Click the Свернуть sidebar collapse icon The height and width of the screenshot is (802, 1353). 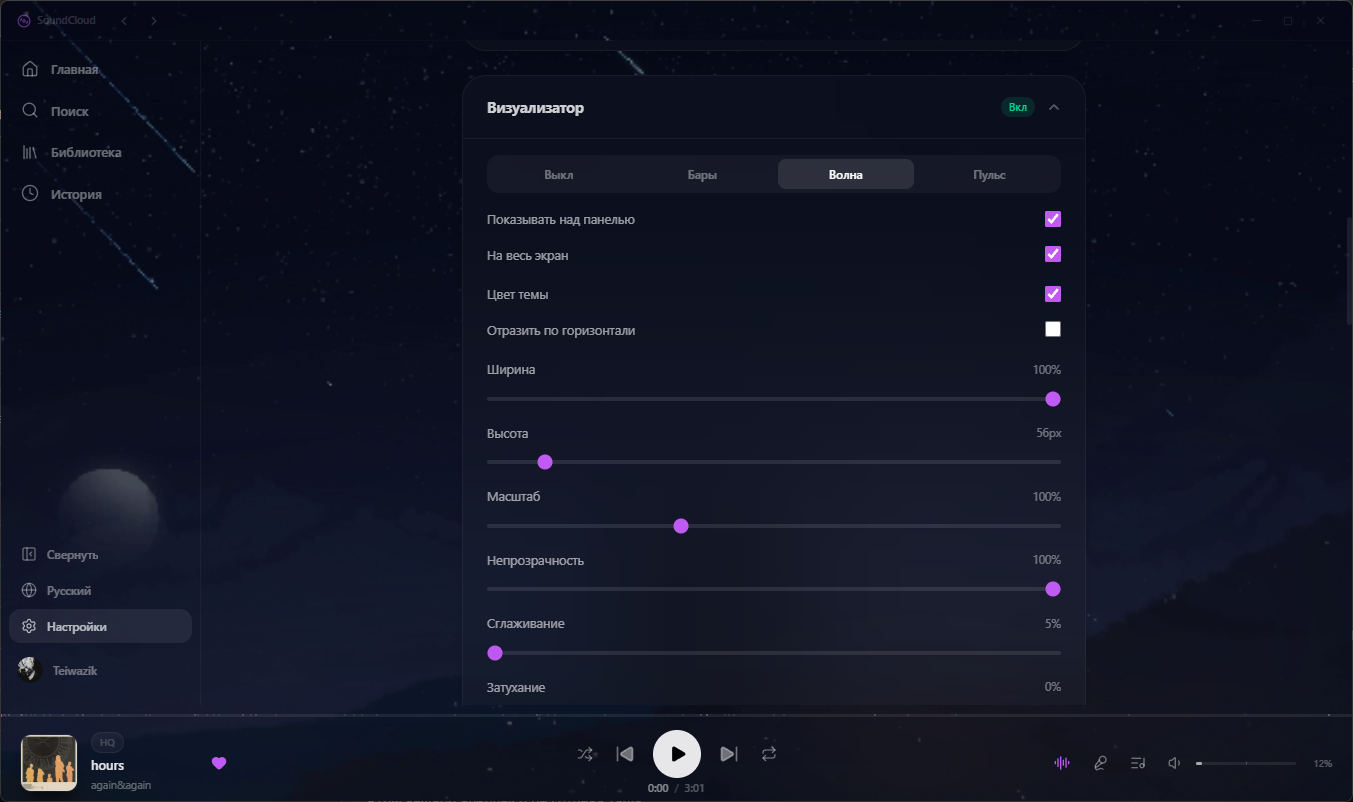pos(28,554)
